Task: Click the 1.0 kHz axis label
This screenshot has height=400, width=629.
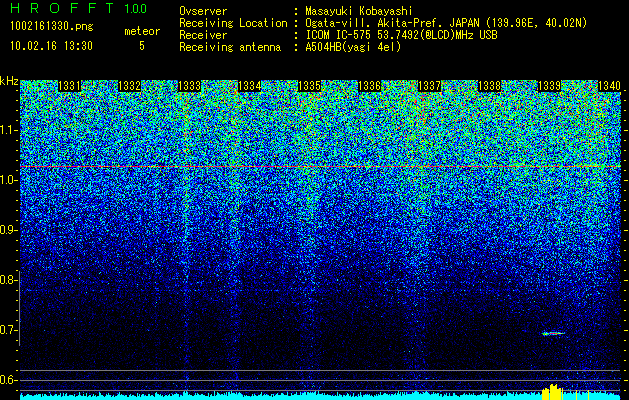Action: point(8,180)
